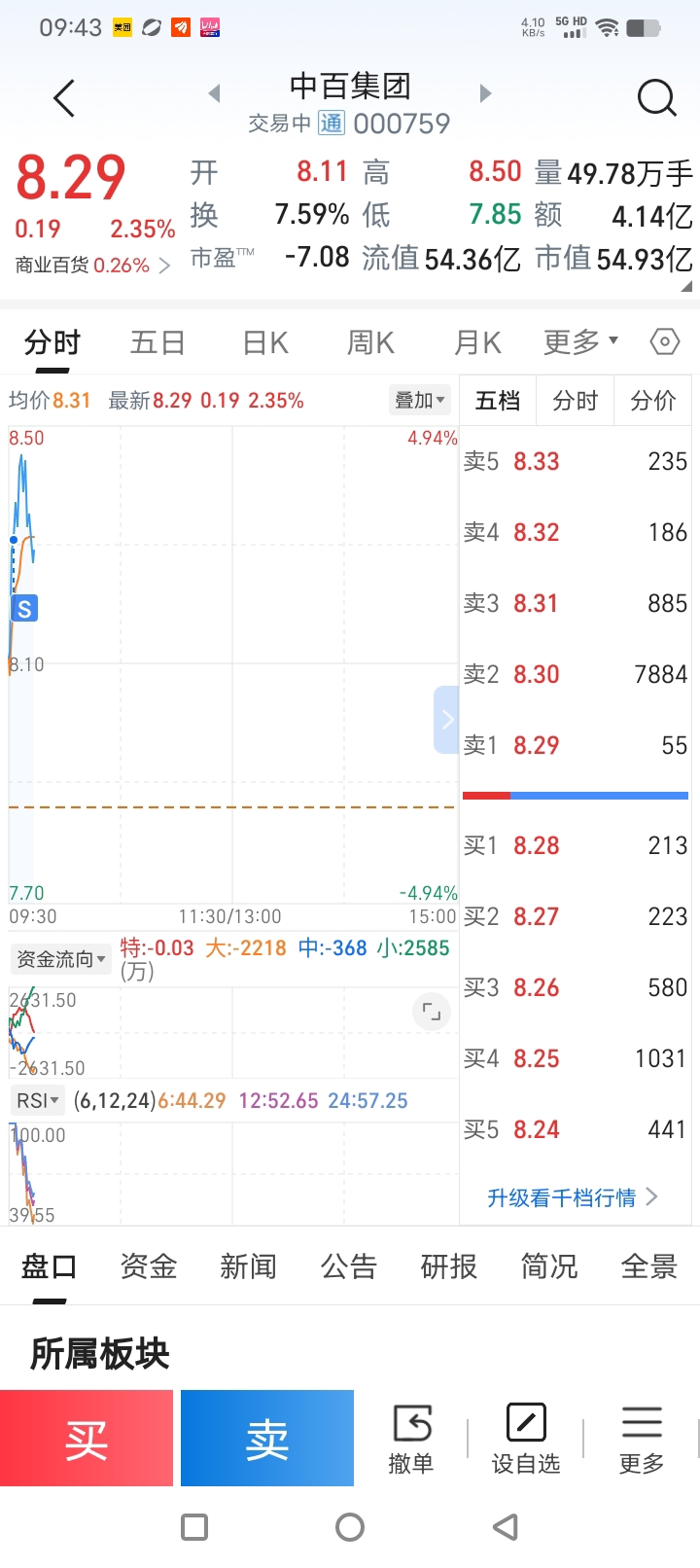This screenshot has width=700, height=1568.
Task: Tap the back arrow icon
Action: [x=64, y=98]
